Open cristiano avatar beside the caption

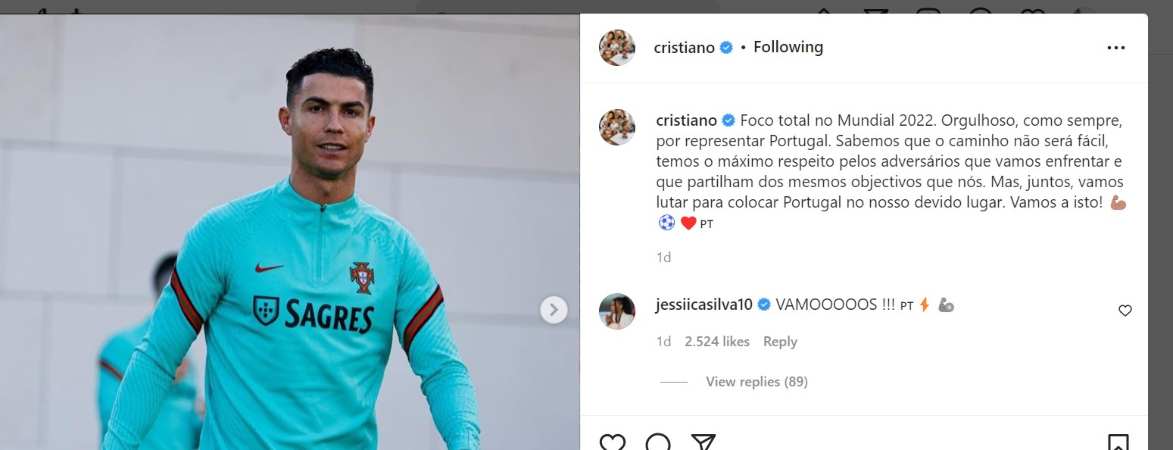[x=617, y=127]
